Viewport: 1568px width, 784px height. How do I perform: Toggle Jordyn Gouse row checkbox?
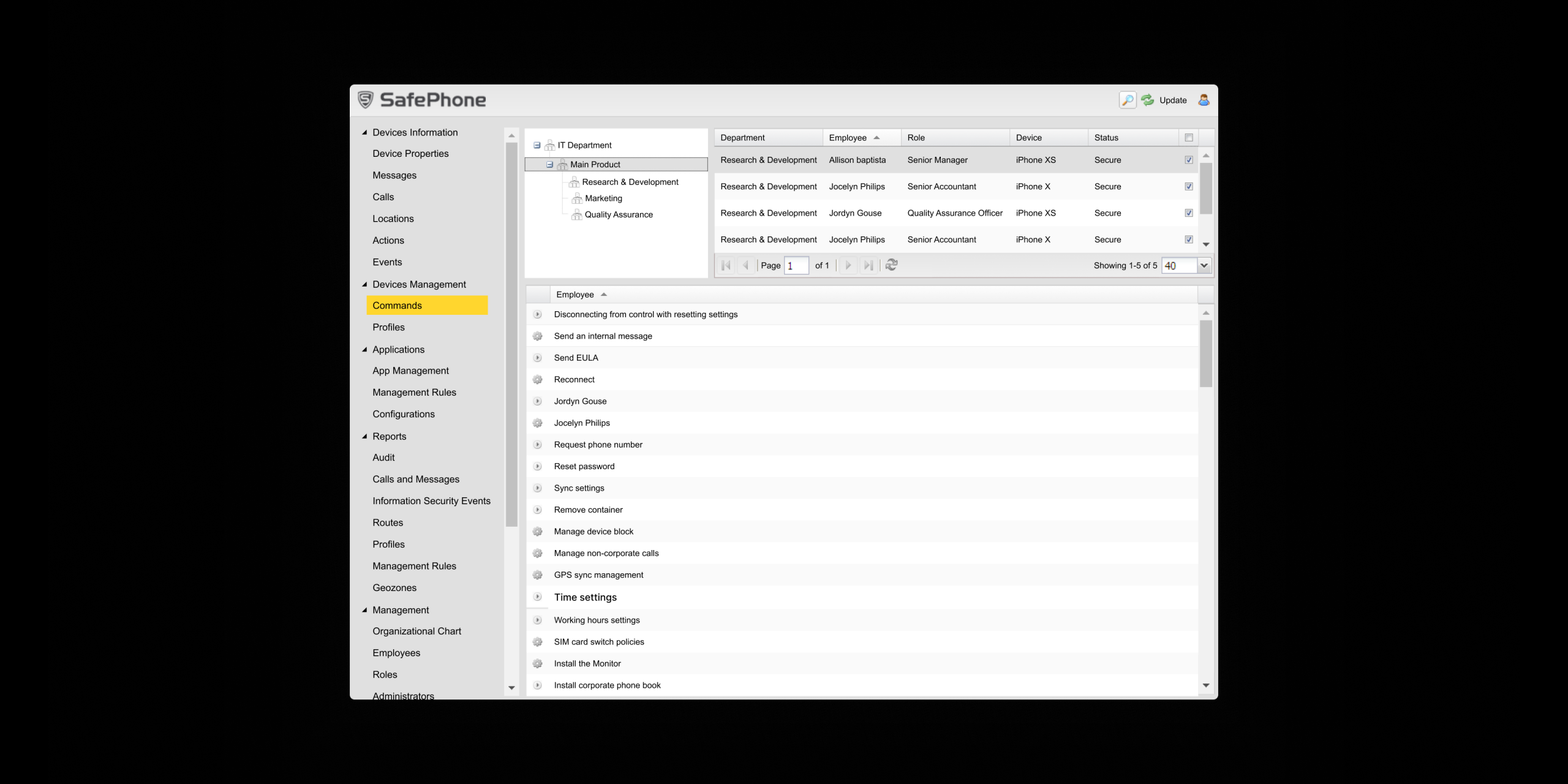[1189, 213]
